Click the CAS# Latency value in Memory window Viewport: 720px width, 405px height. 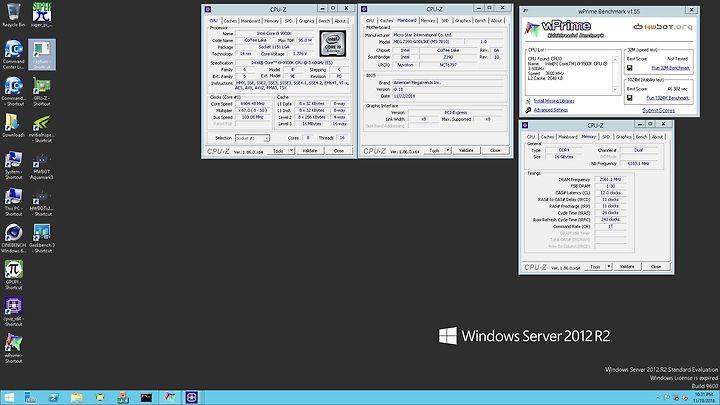(610, 193)
